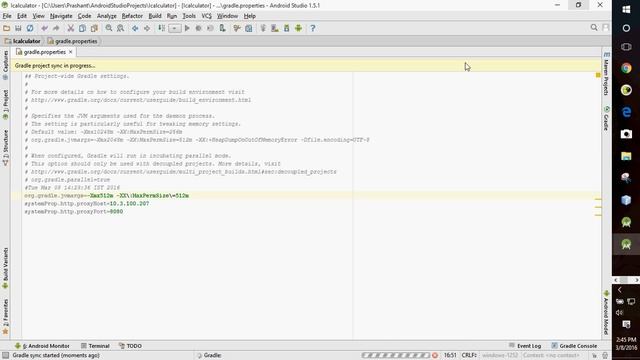Toggle the Build Variants tool window
640x360 pixels.
pos(5,268)
